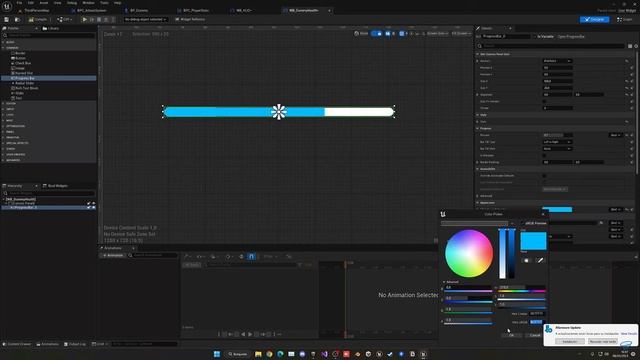Click the hue color wheel in picker
Image resolution: width=640 pixels, height=360 pixels.
pos(469,253)
